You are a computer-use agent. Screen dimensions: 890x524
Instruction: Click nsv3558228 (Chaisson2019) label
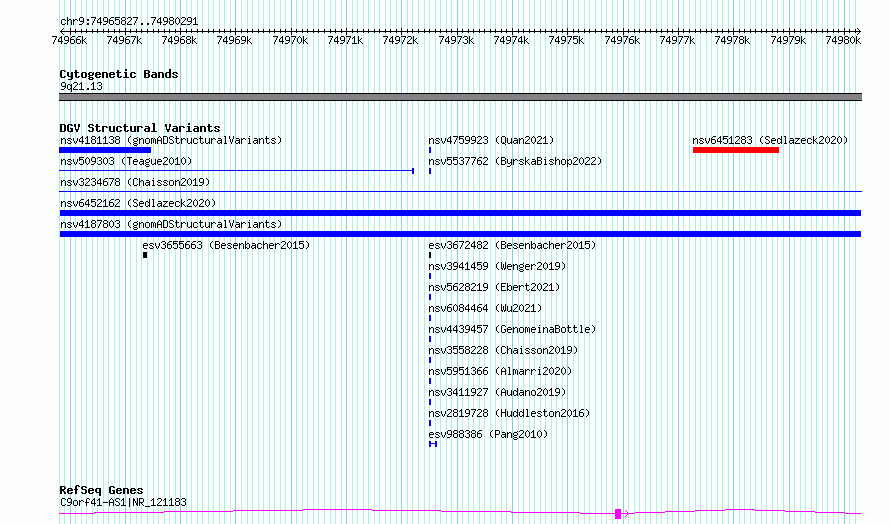click(x=503, y=350)
